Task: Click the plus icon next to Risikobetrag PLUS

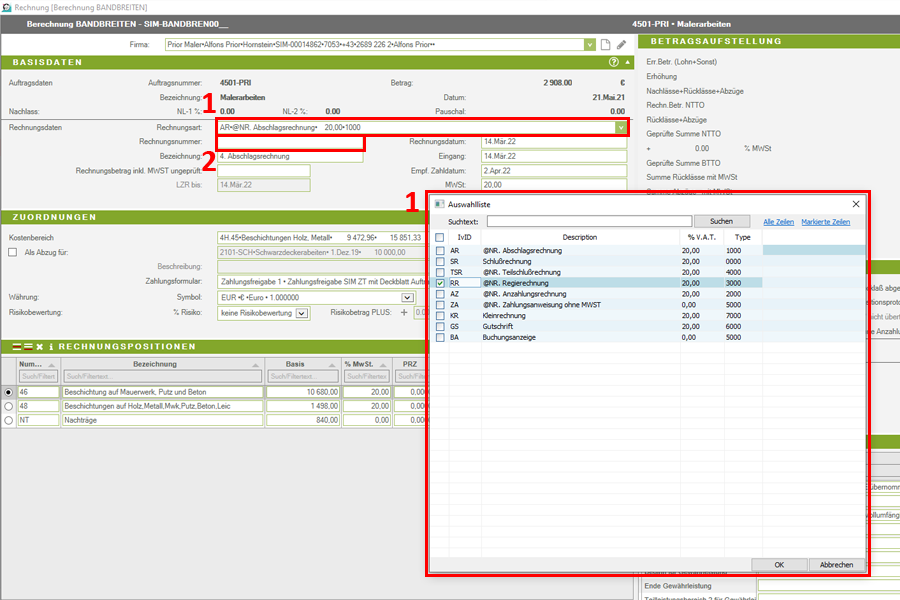Action: (405, 313)
